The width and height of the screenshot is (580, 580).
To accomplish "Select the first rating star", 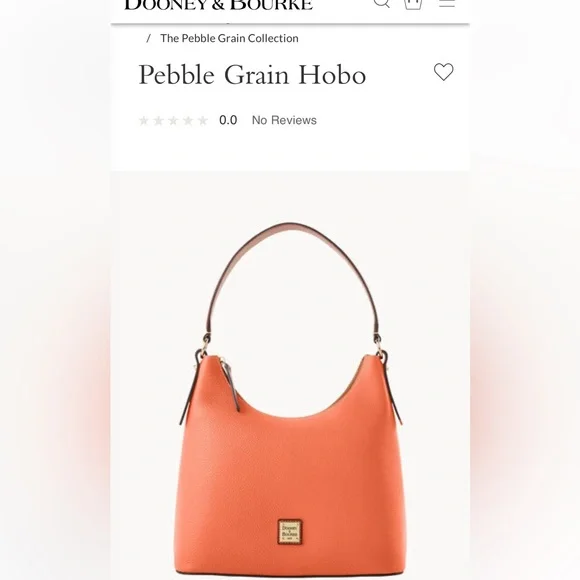I will (x=144, y=121).
